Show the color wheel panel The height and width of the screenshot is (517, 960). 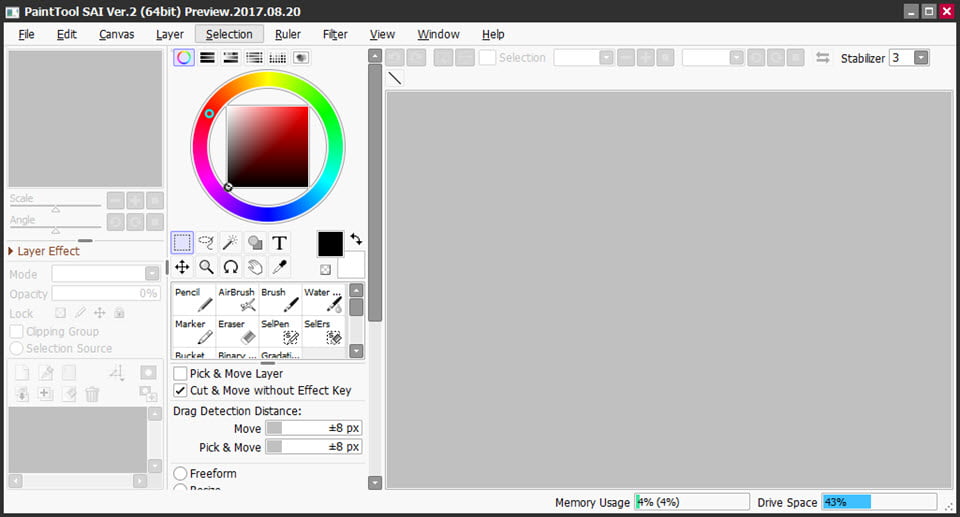point(184,58)
